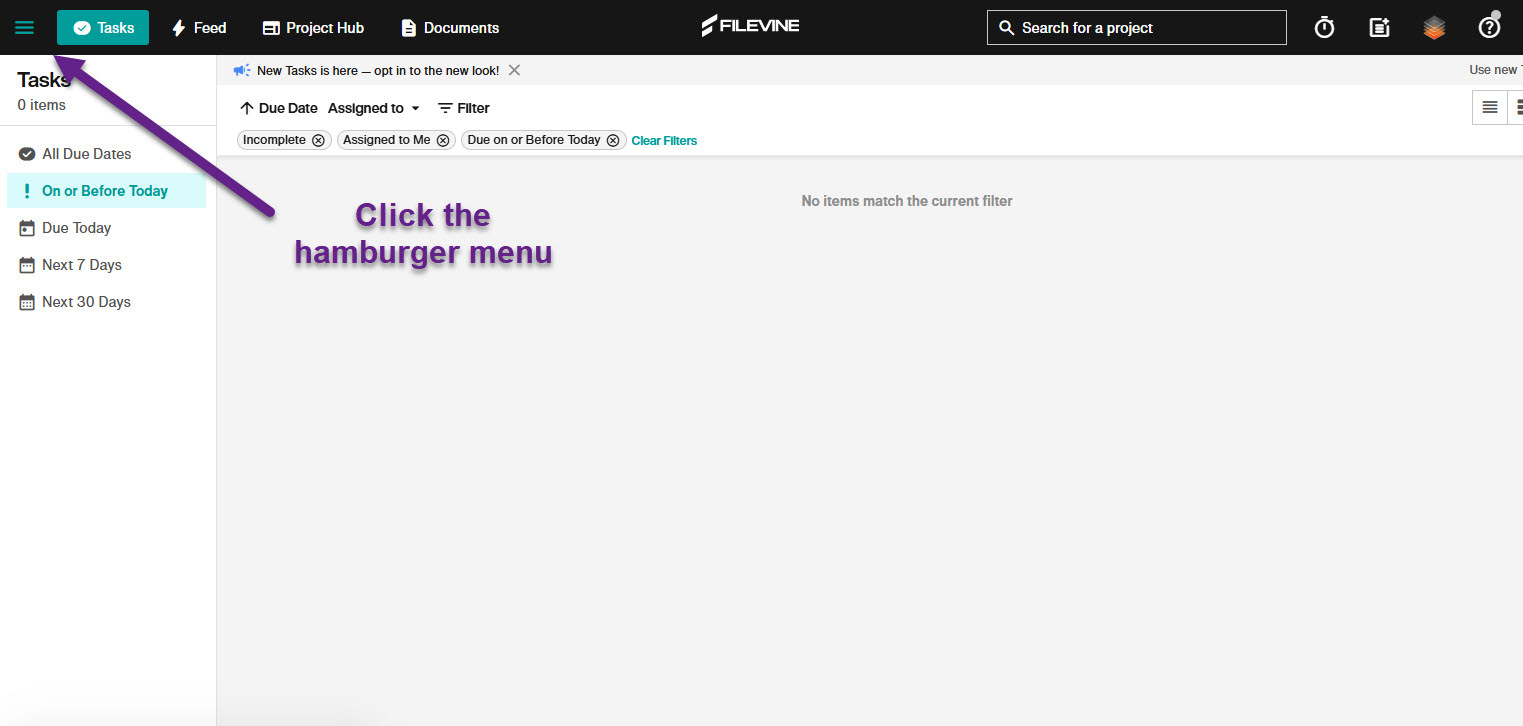Screen dimensions: 1523x726
Task: Click the announcement text about New Tasks
Action: 378,70
